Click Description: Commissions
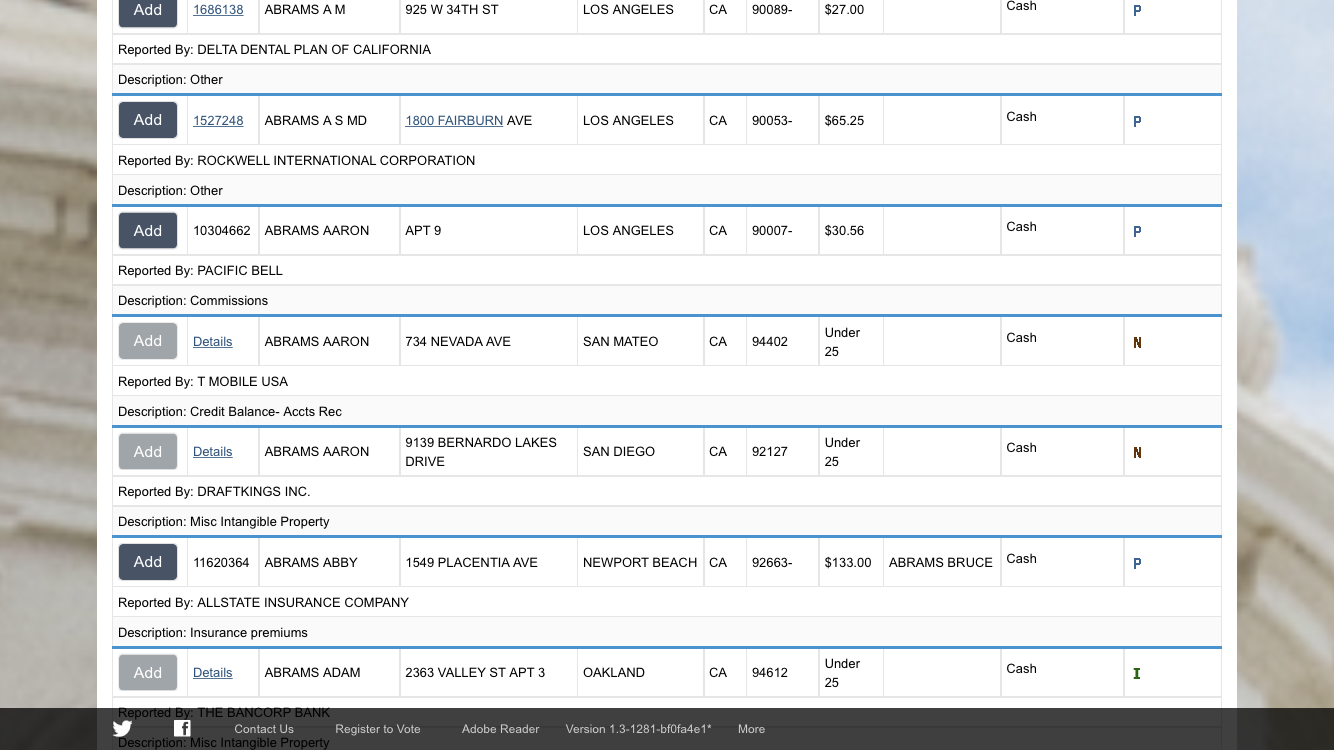This screenshot has width=1334, height=750. (193, 300)
